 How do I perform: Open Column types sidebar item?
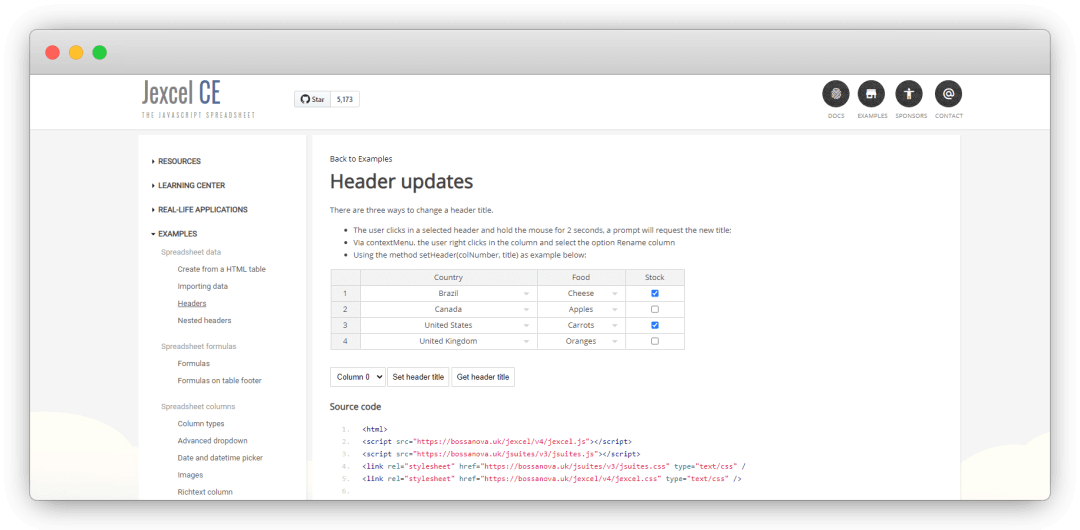tap(200, 424)
